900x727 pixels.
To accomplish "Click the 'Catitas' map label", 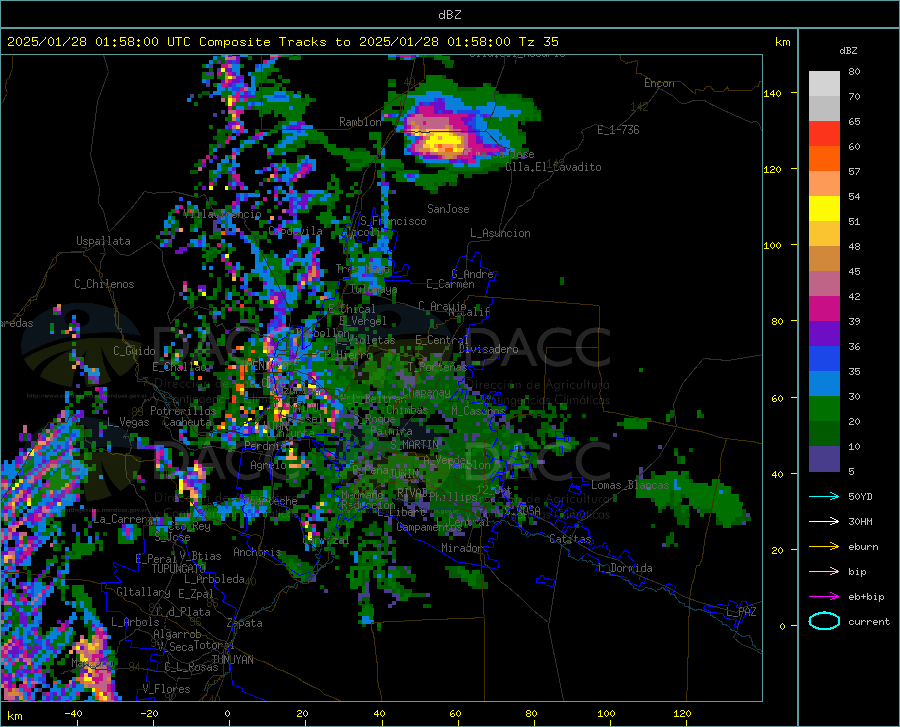I will 570,539.
